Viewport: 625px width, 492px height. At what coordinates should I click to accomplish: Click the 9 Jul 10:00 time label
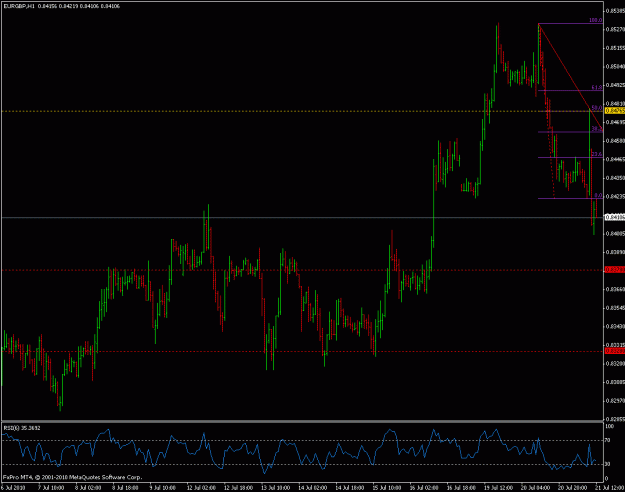point(163,488)
